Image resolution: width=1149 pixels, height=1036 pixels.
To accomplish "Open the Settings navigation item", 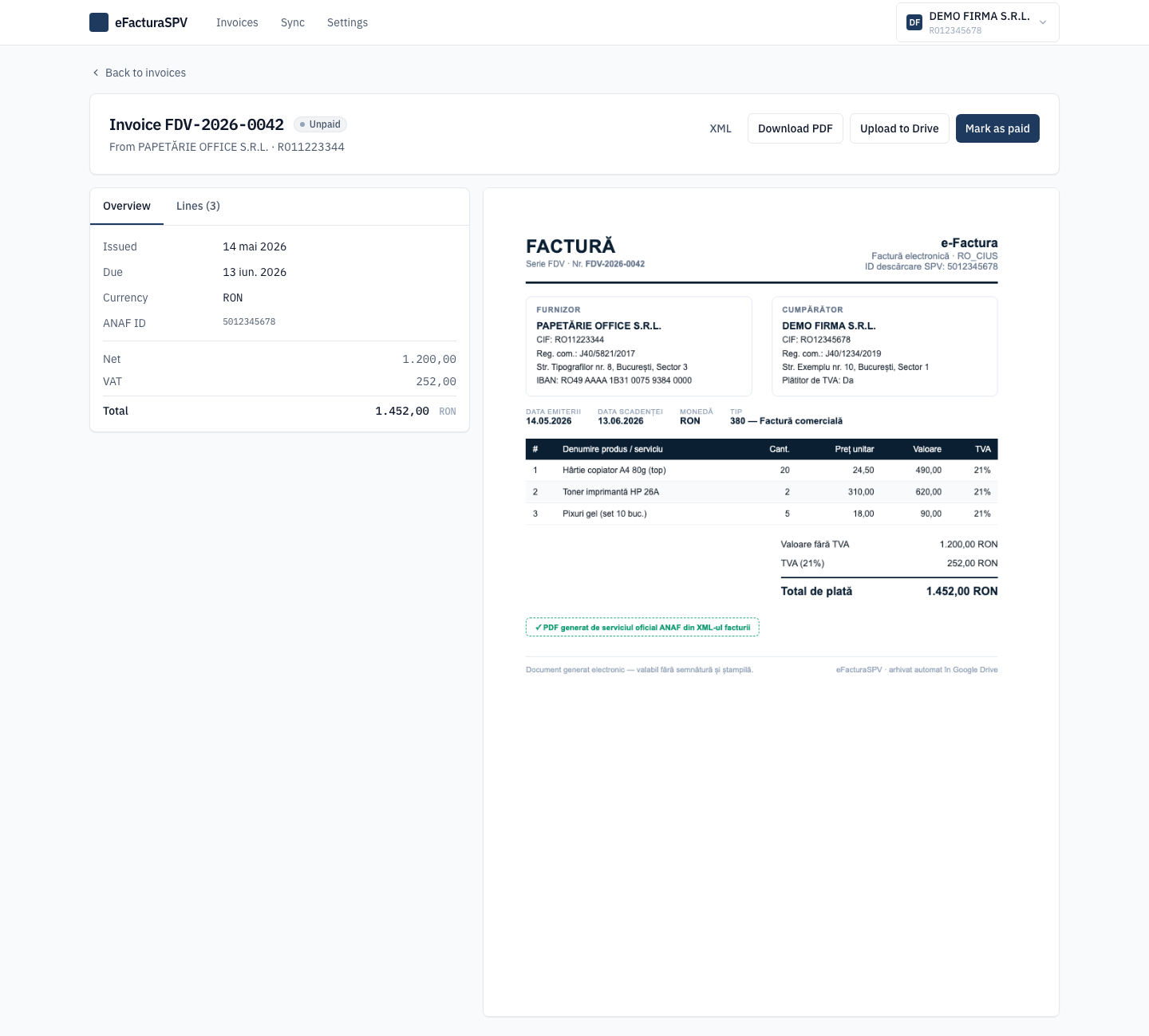I will coord(347,22).
